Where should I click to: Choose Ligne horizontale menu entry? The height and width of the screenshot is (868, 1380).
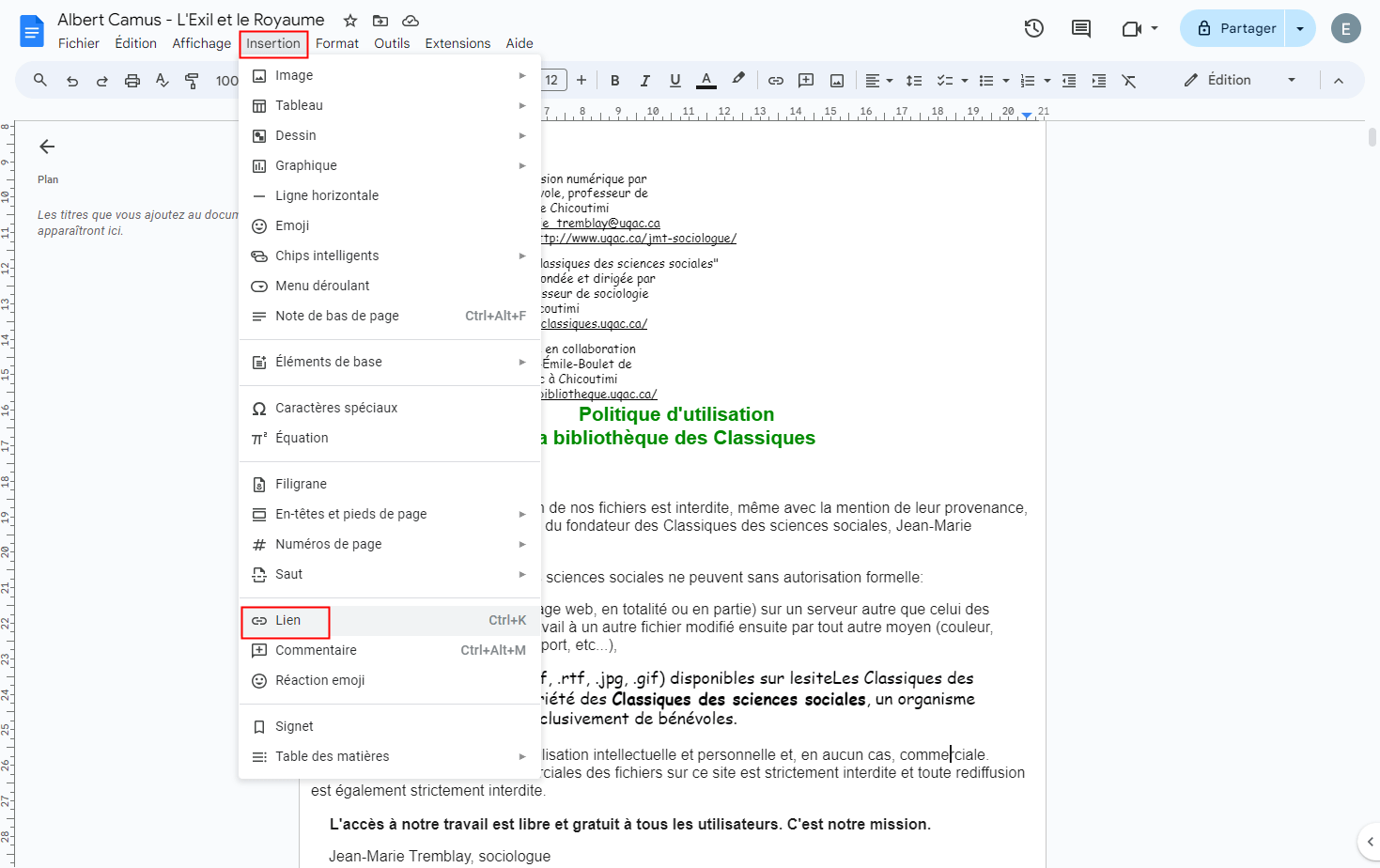(390, 195)
